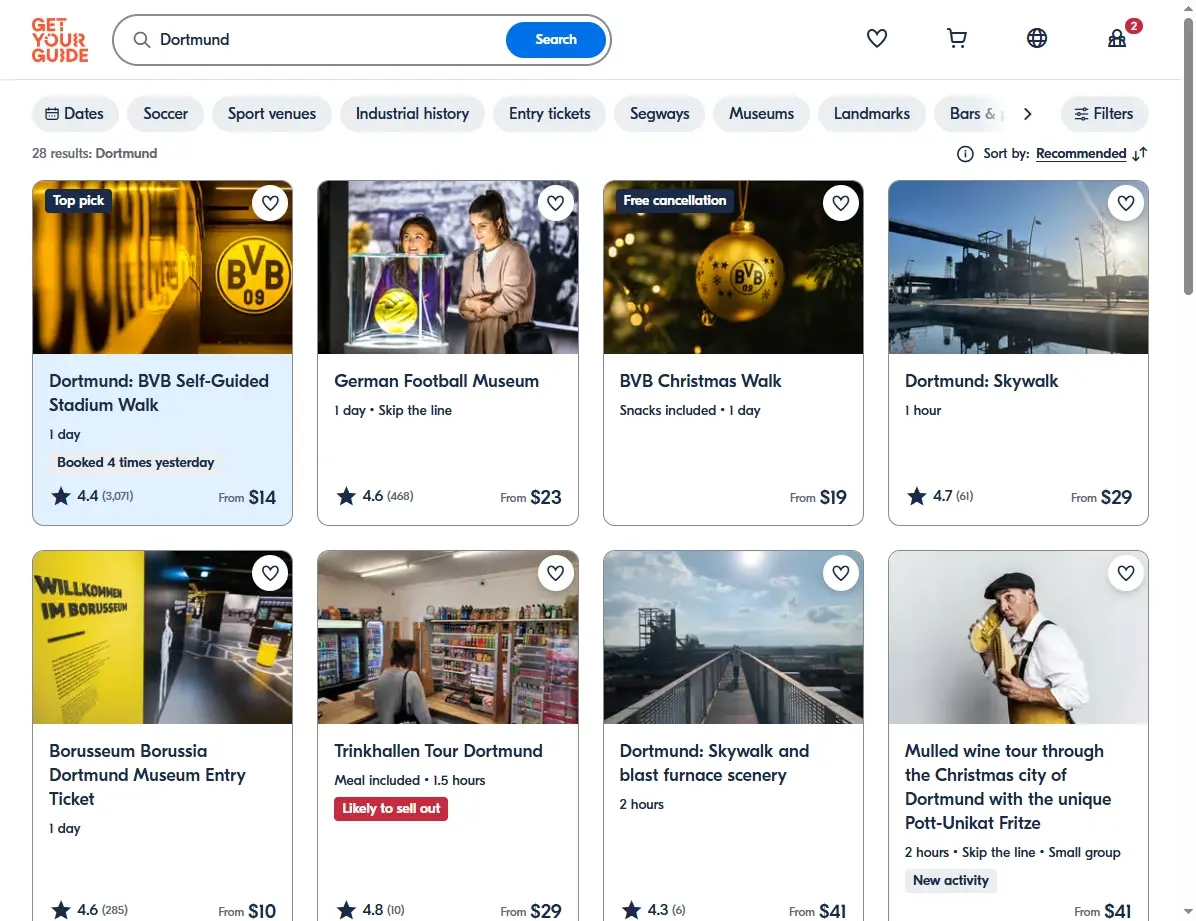Open the BVB Christmas Walk title
The height and width of the screenshot is (921, 1196).
(x=700, y=381)
